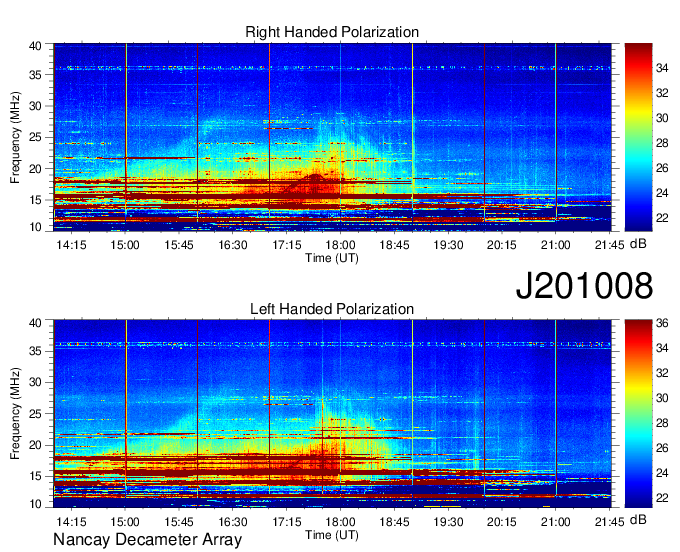Click the Left Handed Polarization spectrogram plot
680x552 pixels.
click(x=332, y=414)
